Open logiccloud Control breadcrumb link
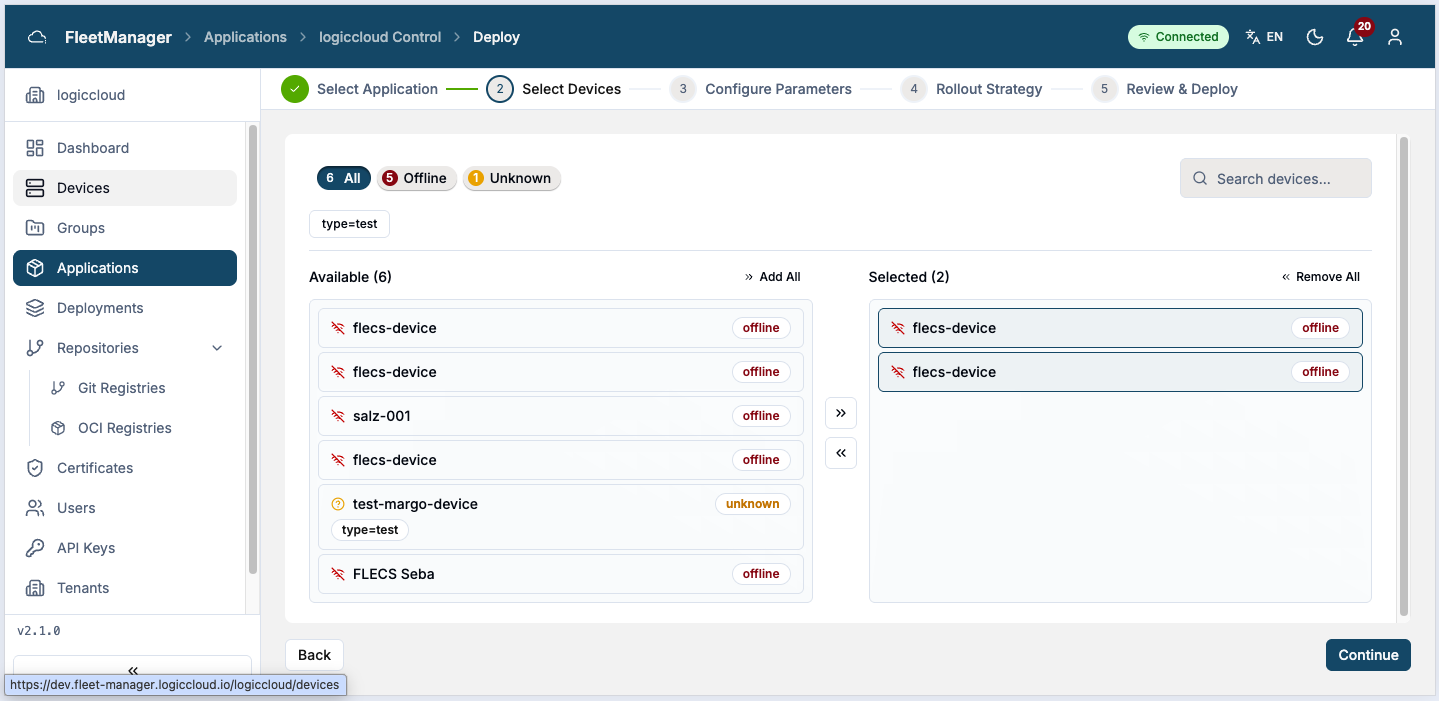The height and width of the screenshot is (701, 1439). coord(380,37)
